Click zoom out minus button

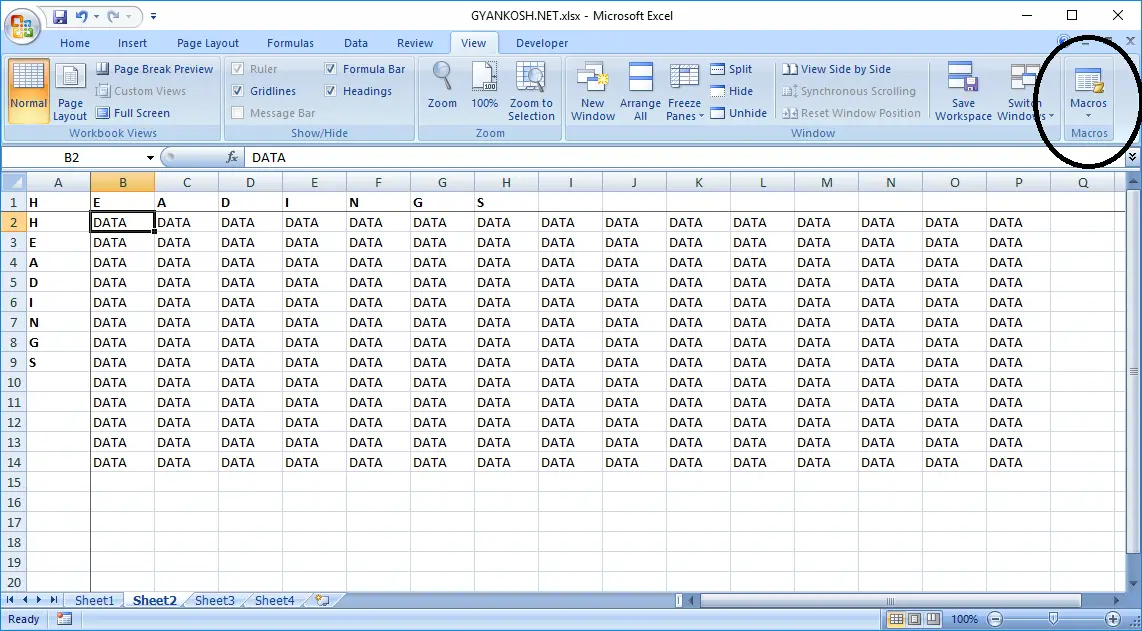click(993, 619)
